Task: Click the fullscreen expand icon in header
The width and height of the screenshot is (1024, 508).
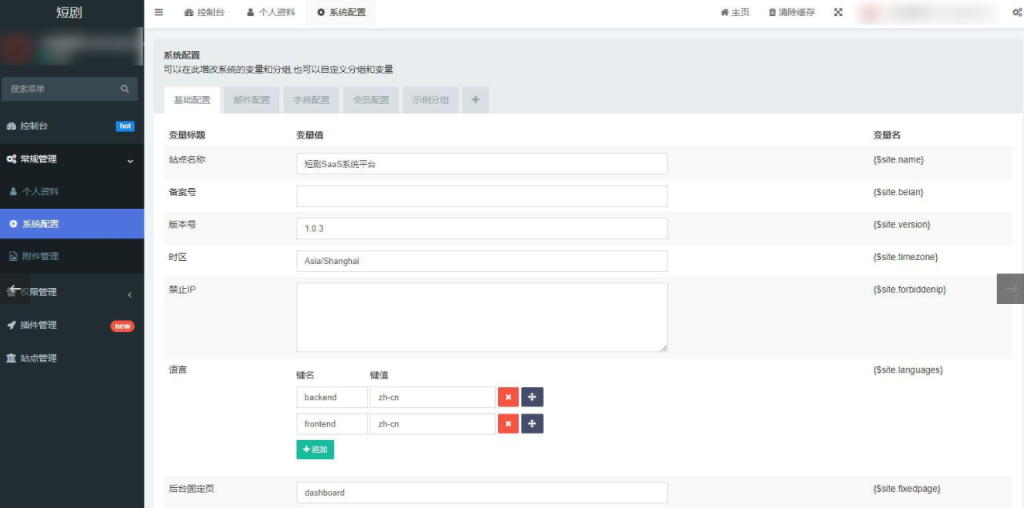Action: tap(838, 13)
